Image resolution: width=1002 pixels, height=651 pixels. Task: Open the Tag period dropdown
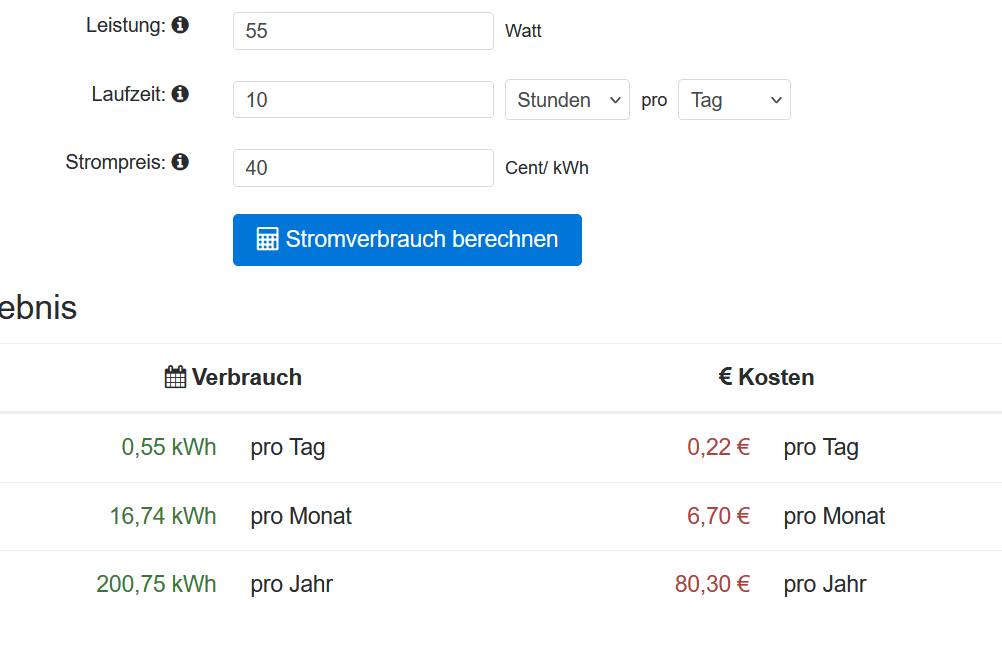[x=734, y=100]
